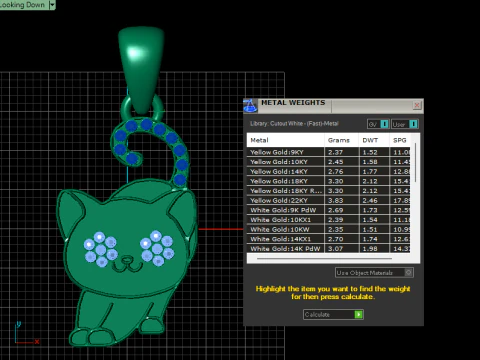Click the 3.07 grams value
The width and height of the screenshot is (480, 360).
(335, 249)
